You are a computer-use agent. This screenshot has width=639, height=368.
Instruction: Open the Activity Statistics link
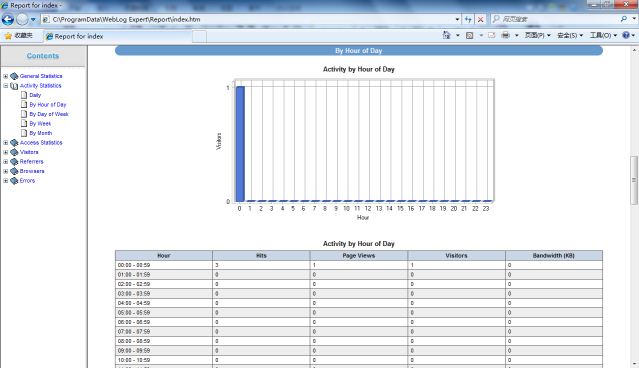(40, 86)
